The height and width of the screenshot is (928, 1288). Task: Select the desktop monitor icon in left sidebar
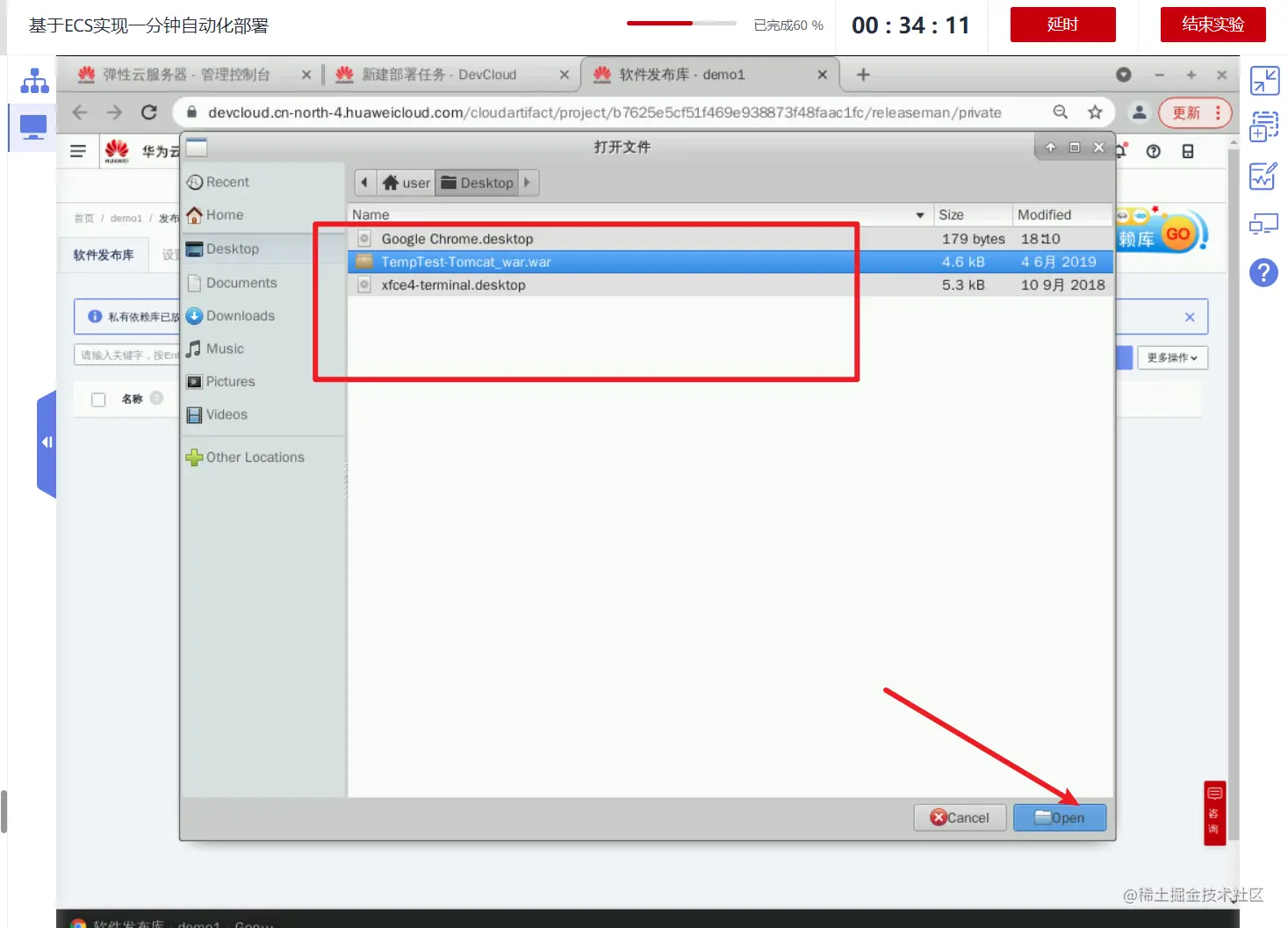33,127
